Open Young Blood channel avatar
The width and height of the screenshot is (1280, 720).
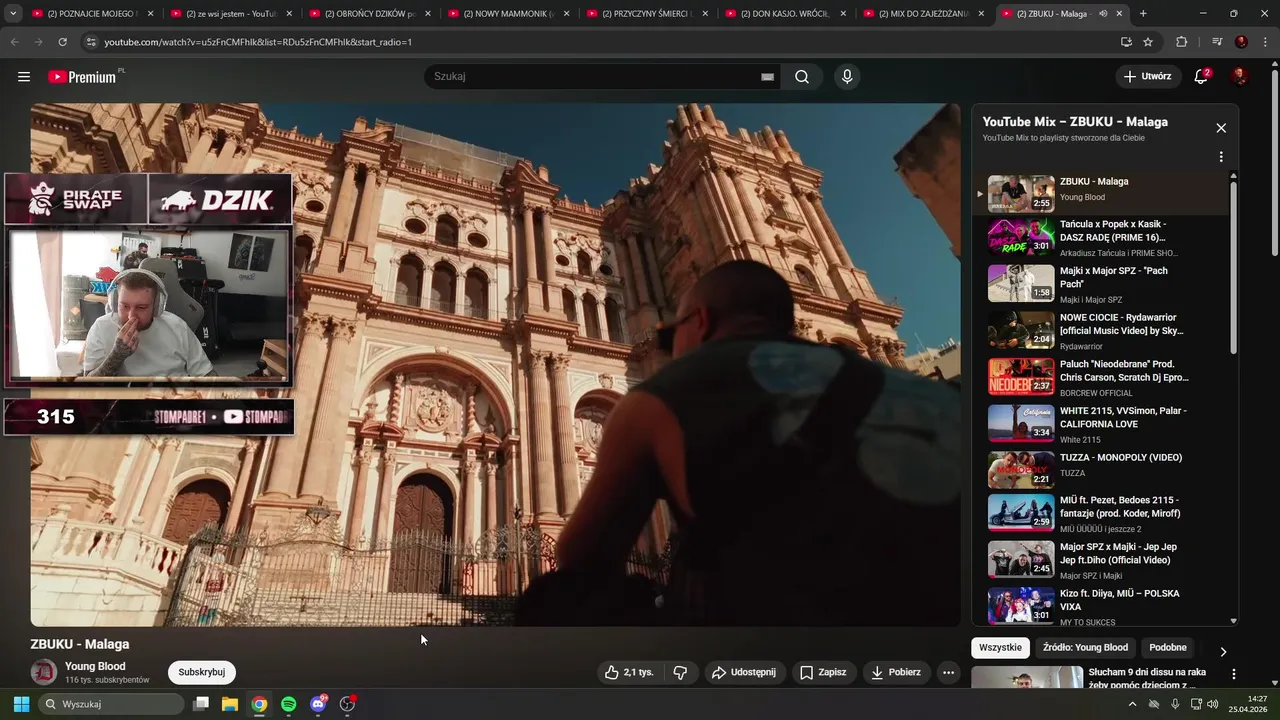[44, 673]
